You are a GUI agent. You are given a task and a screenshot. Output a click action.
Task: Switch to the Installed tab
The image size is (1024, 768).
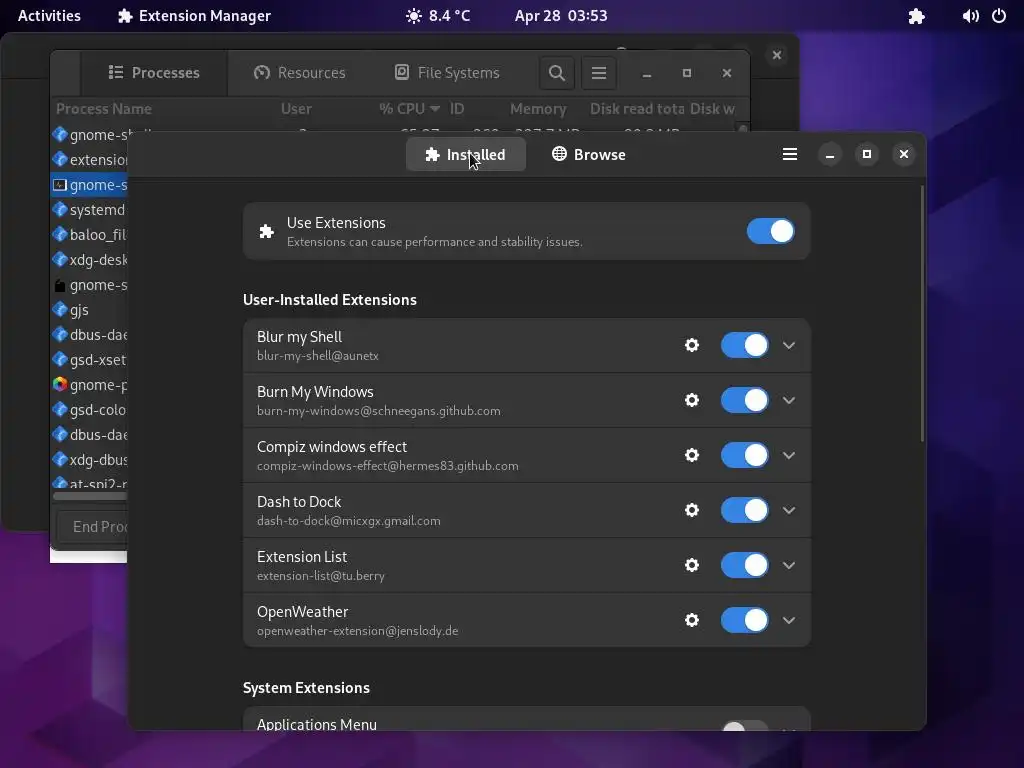click(x=466, y=154)
